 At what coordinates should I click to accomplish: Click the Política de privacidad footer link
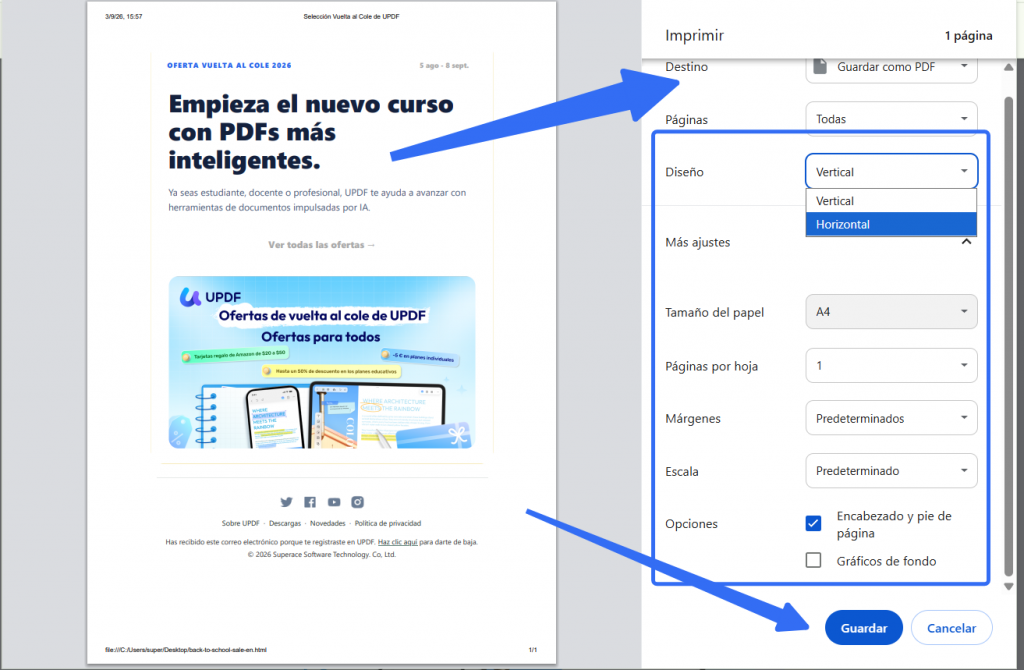point(388,524)
